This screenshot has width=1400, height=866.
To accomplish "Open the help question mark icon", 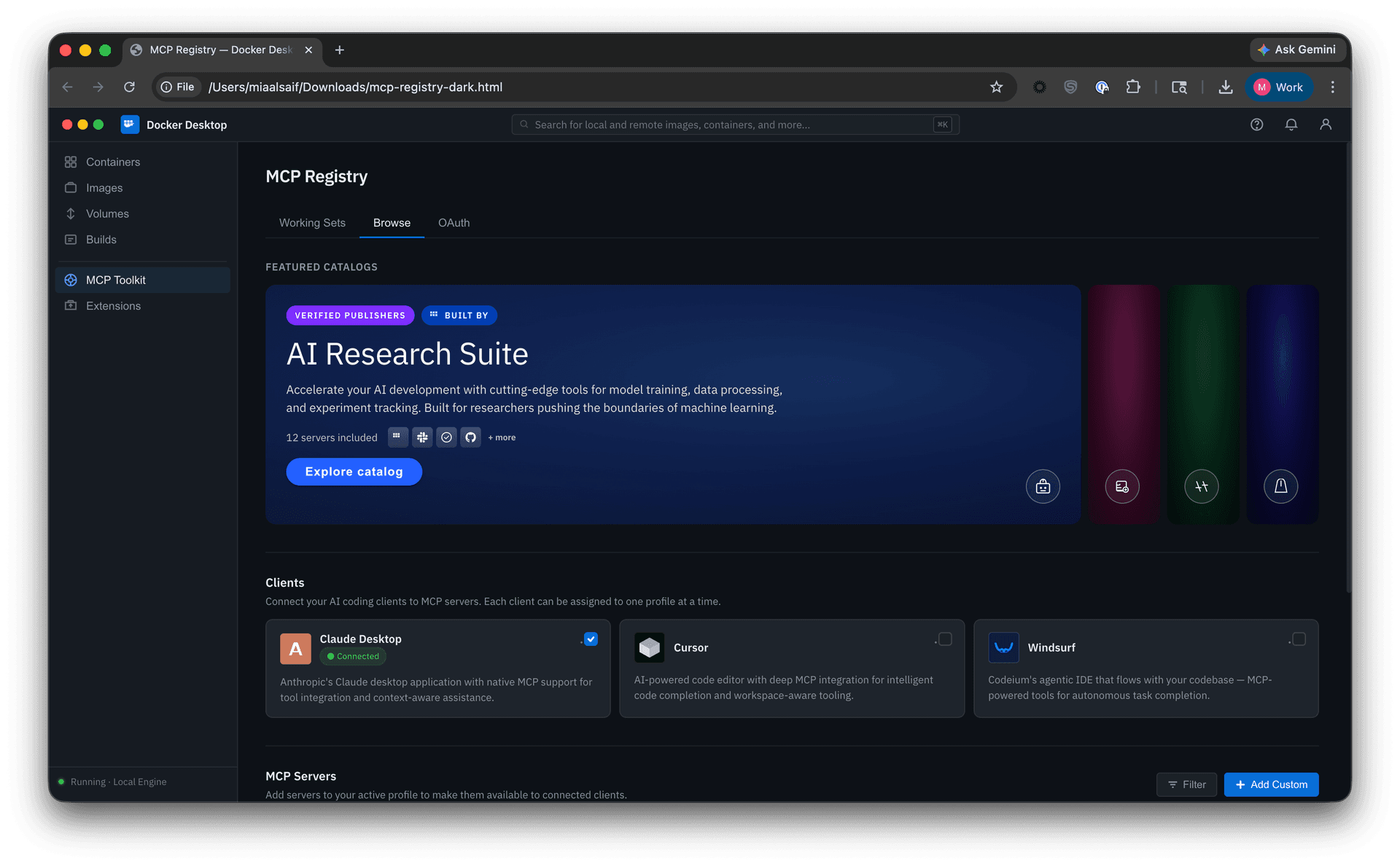I will pos(1256,125).
